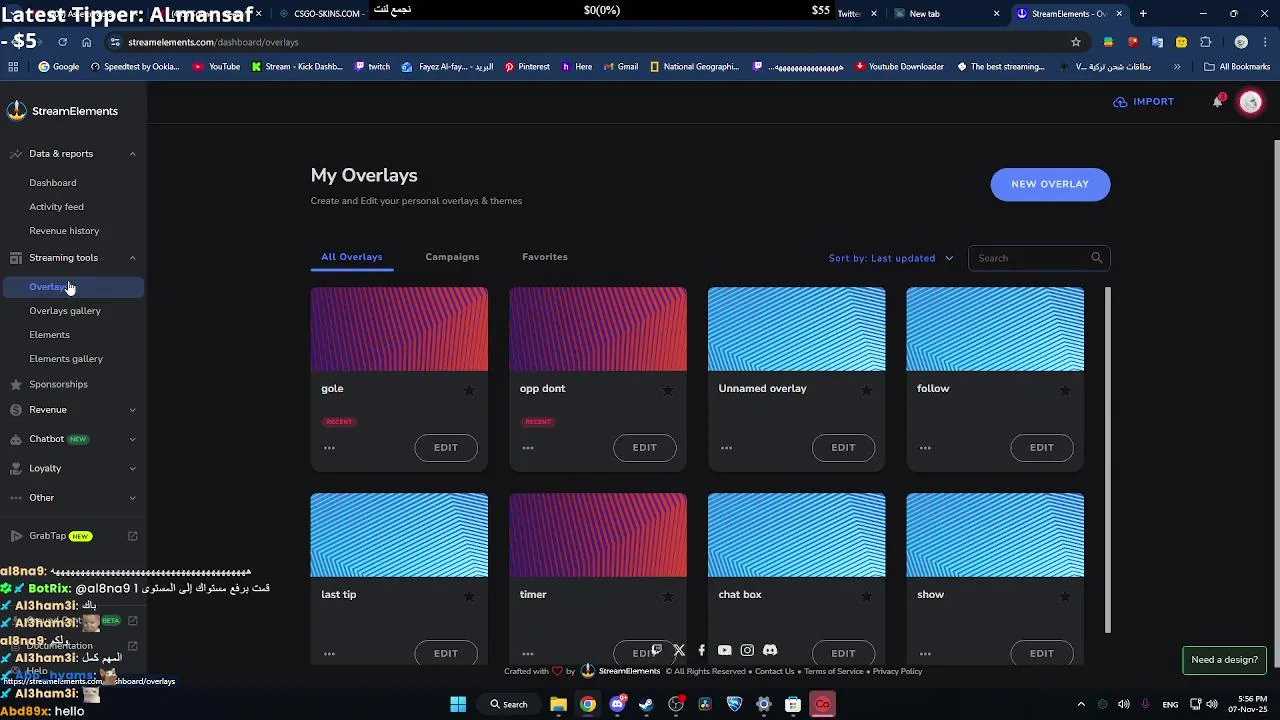Toggle favorite star on timer overlay
This screenshot has width=1280, height=720.
click(667, 596)
